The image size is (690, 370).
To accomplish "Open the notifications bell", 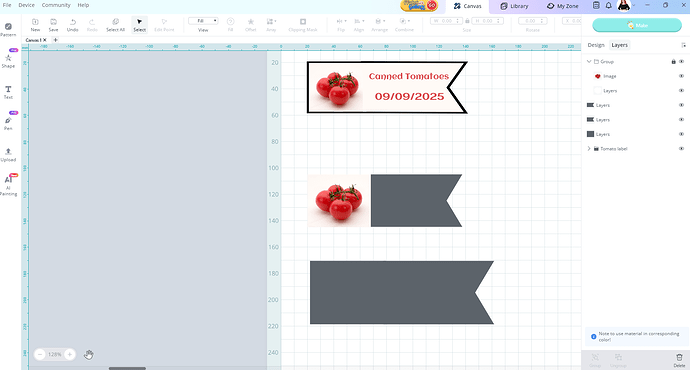I will tap(609, 6).
